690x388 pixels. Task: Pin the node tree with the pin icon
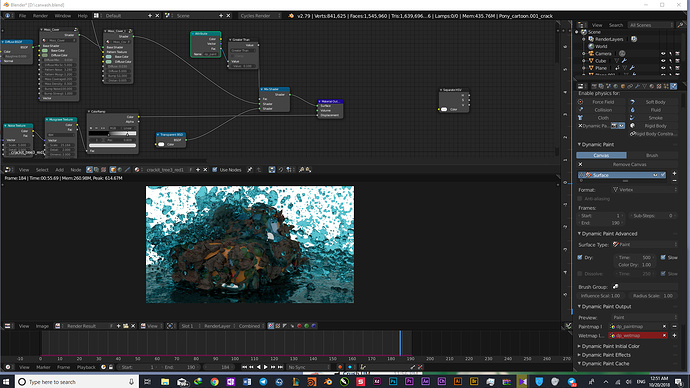tap(250, 169)
